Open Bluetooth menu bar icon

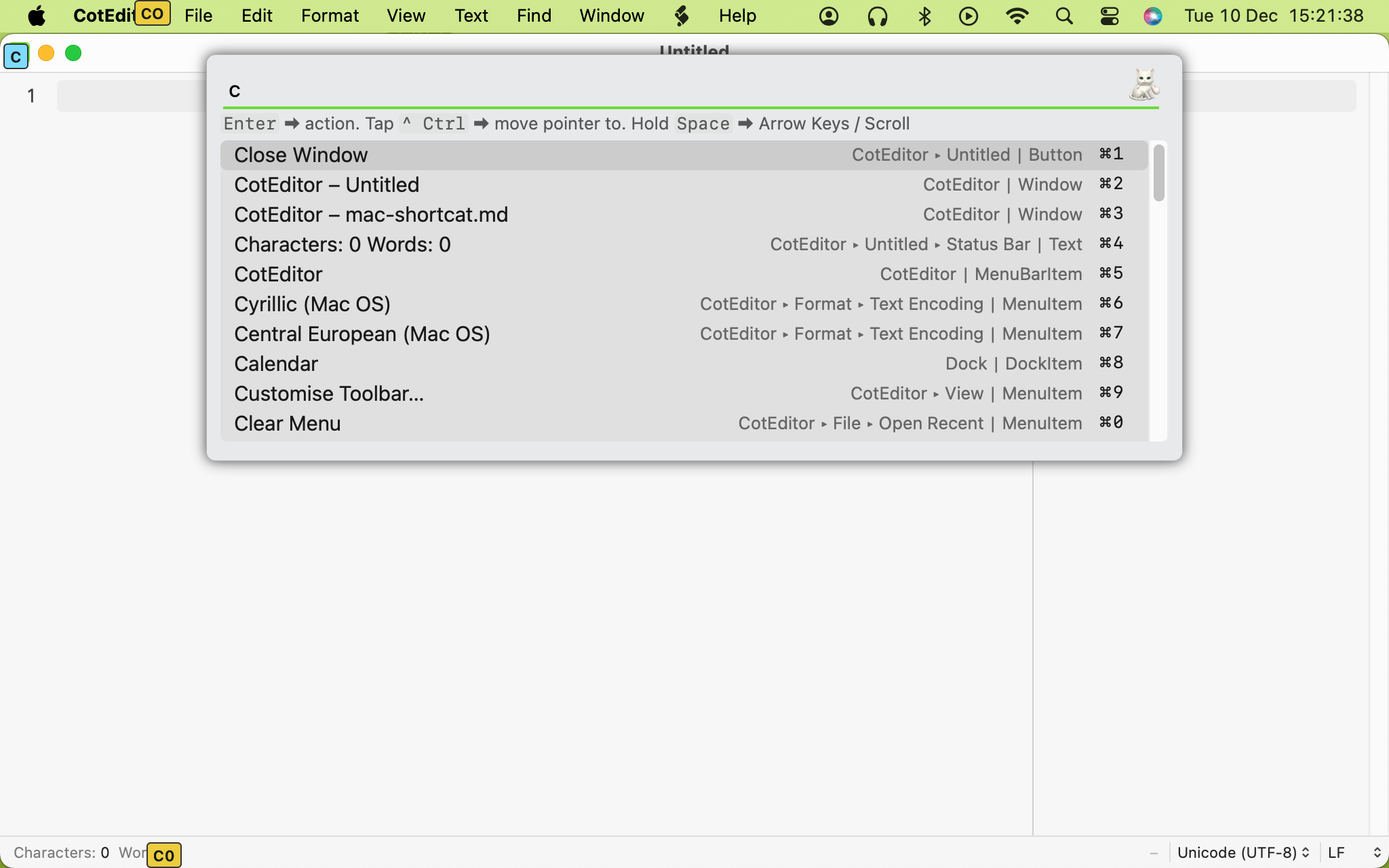click(924, 16)
